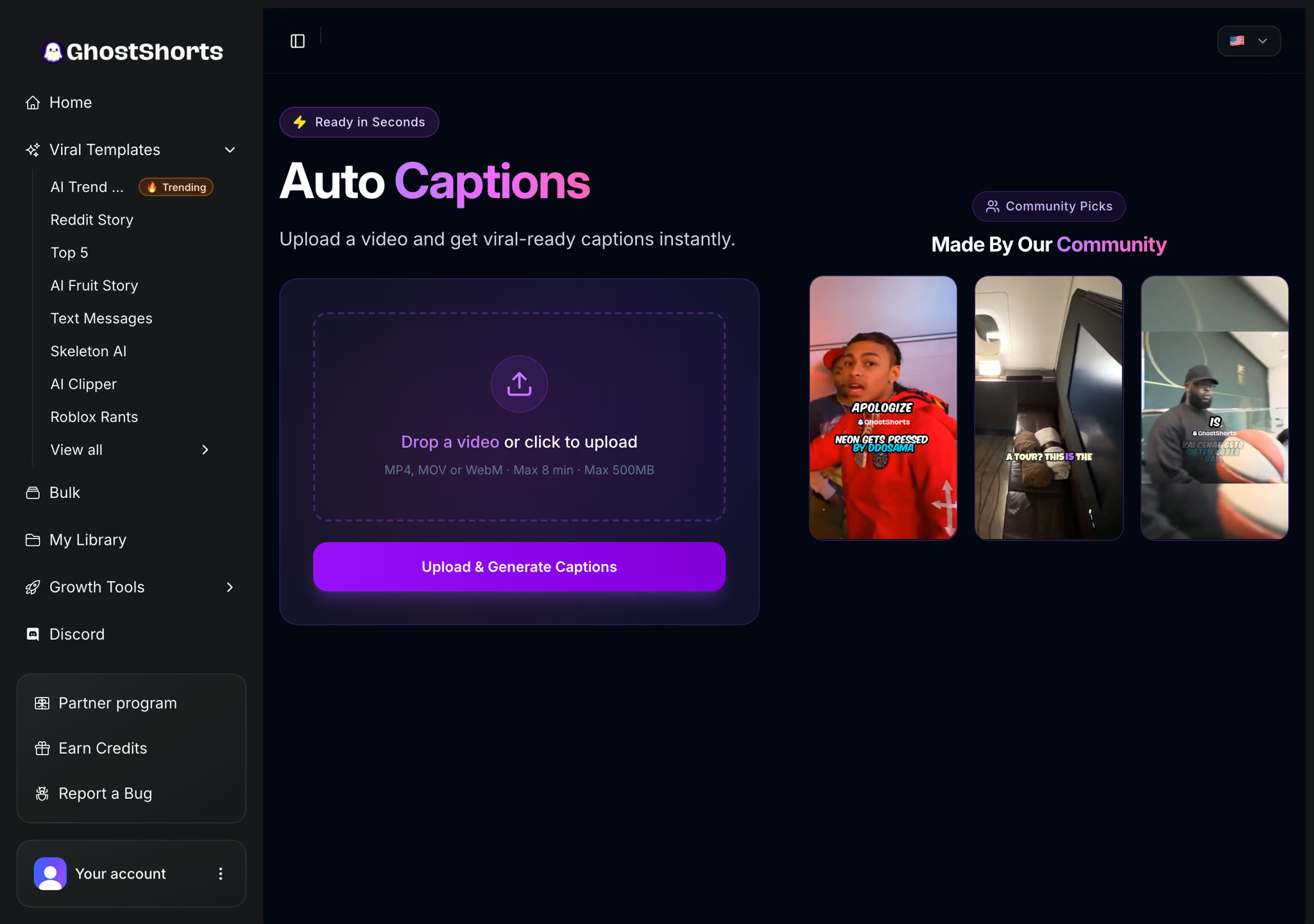
Task: Click the My Library folder icon
Action: [x=33, y=540]
